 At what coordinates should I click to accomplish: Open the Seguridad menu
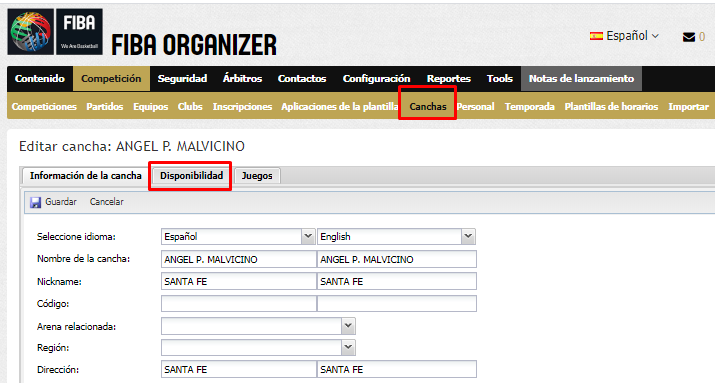pyautogui.click(x=182, y=78)
